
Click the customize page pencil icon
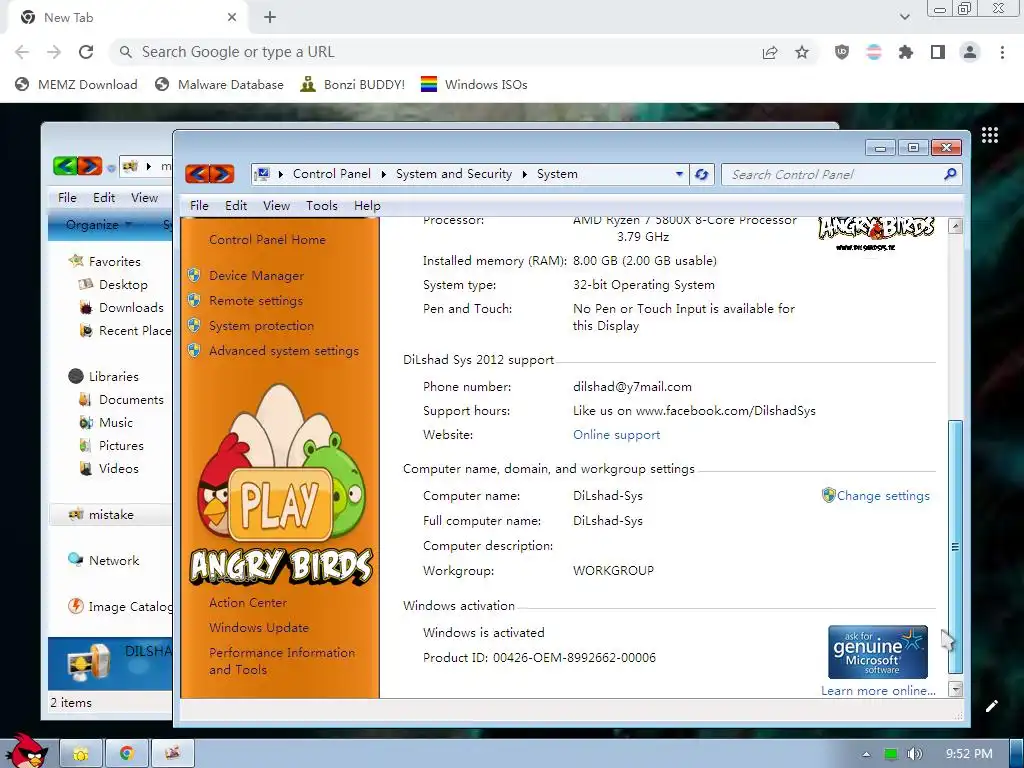[x=991, y=706]
